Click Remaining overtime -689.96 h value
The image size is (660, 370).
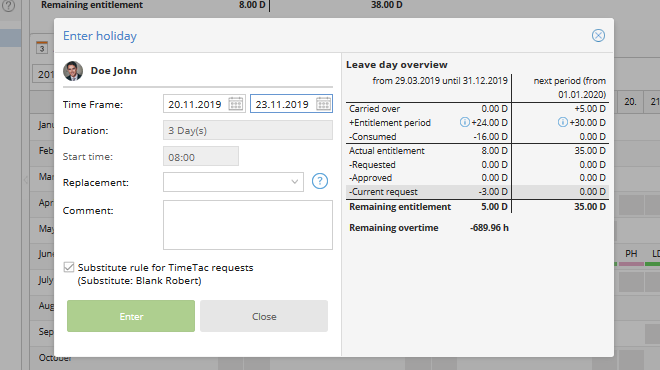tap(489, 228)
